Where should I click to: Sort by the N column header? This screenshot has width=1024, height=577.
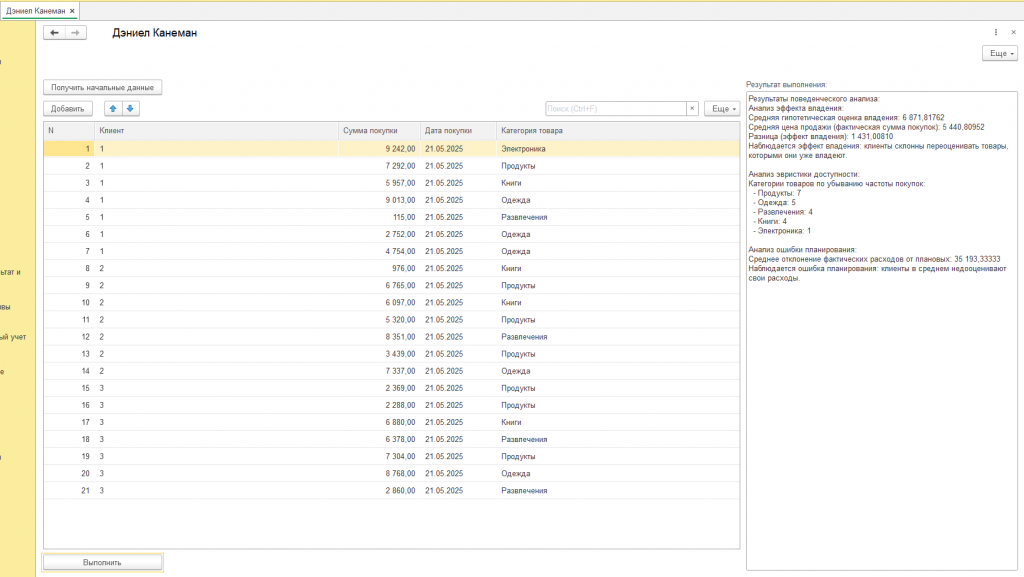point(69,131)
